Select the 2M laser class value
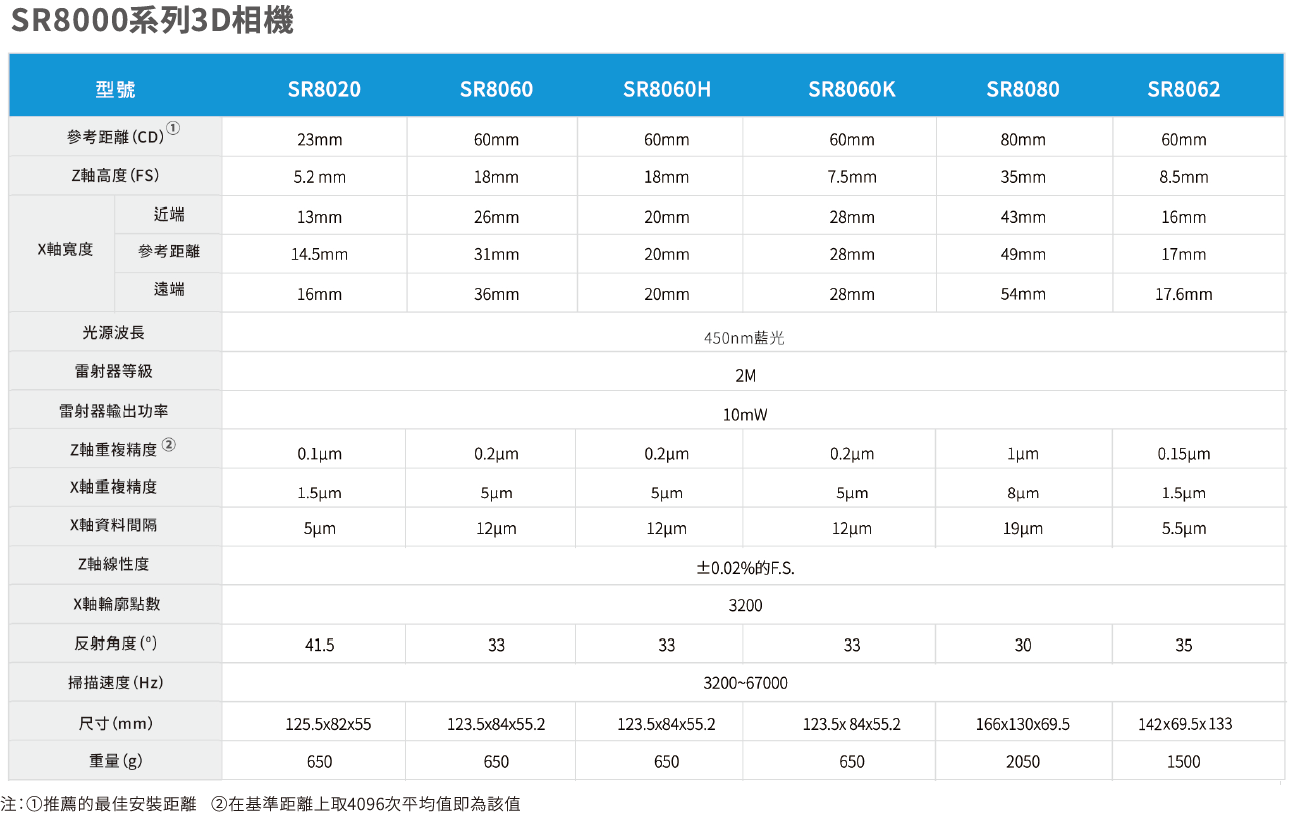The image size is (1292, 815). tap(745, 377)
